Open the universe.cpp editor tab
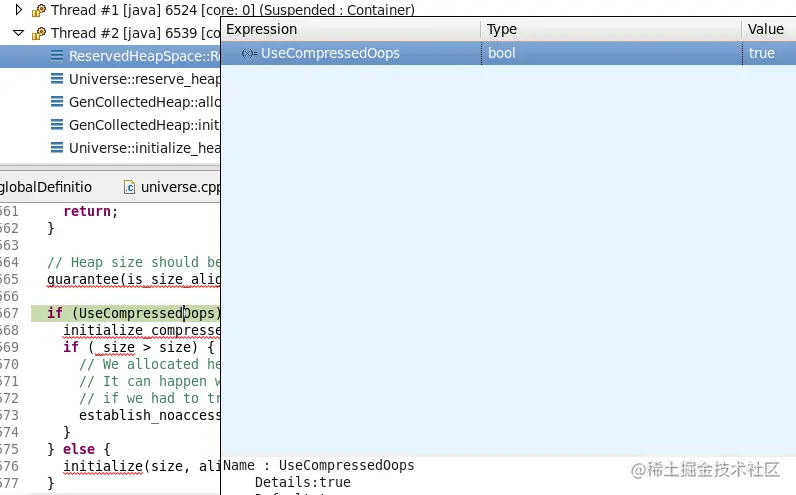Screen dimensions: 796x495 [173, 187]
